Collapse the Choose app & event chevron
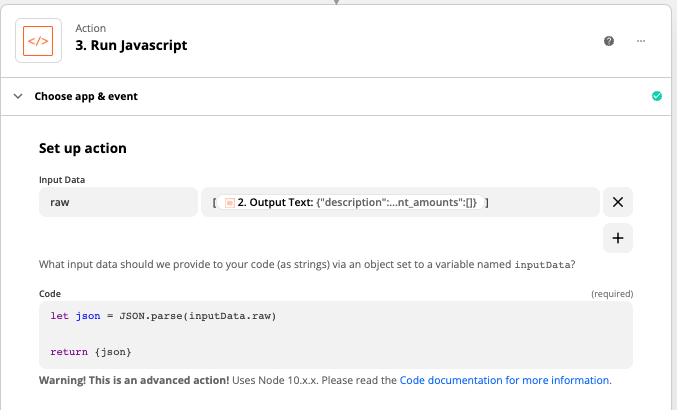 pos(18,96)
